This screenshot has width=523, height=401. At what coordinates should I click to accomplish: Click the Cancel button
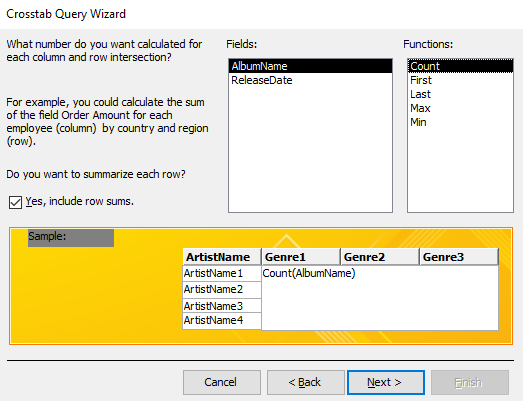222,382
